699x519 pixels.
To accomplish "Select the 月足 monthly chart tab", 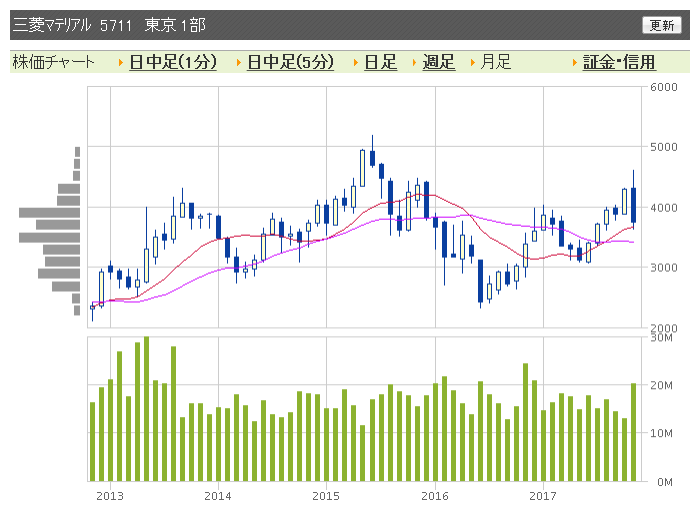I will tap(496, 62).
